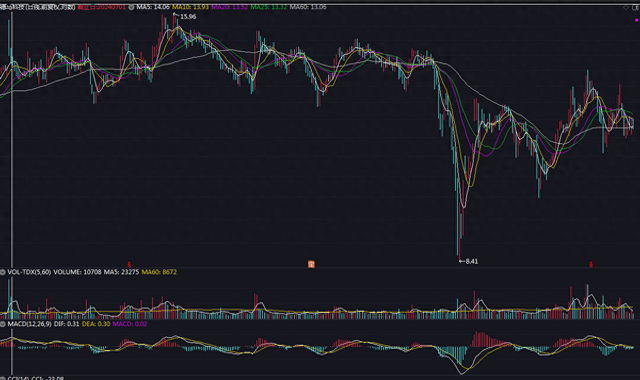Screen dimensions: 640x380
Task: Select the MA60 label in header
Action: coord(308,7)
